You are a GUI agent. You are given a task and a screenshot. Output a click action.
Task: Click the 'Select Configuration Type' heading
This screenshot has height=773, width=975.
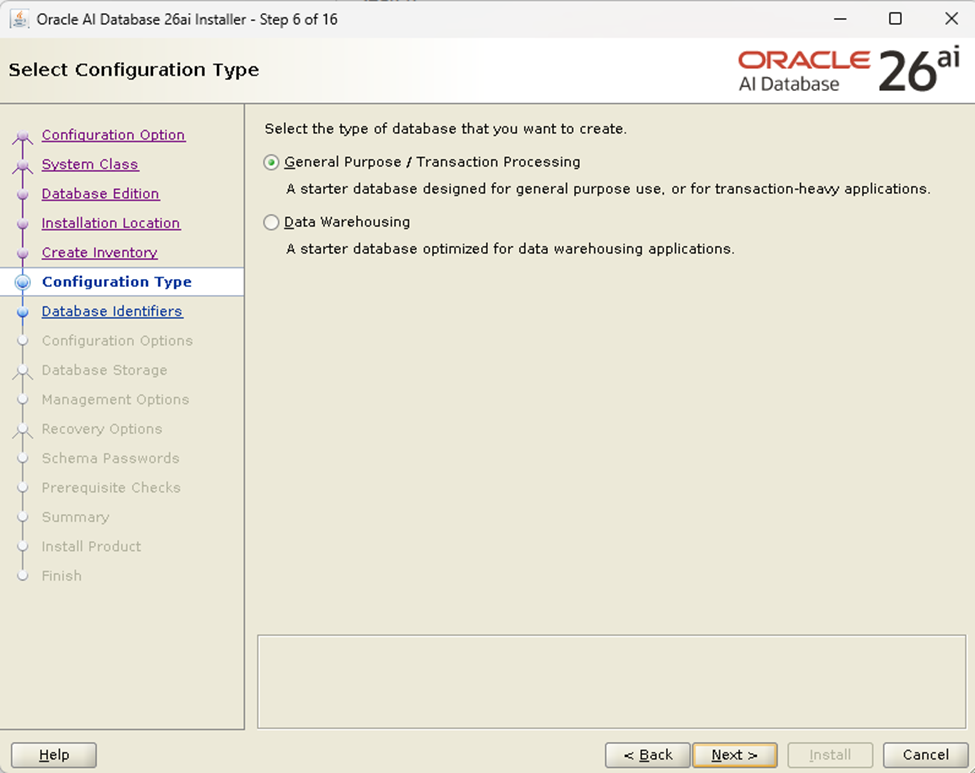134,70
